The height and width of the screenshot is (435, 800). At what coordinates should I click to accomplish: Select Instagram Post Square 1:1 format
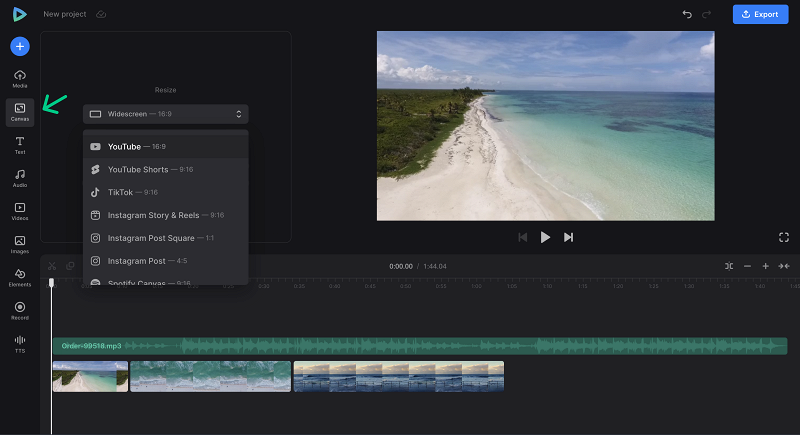click(x=165, y=238)
